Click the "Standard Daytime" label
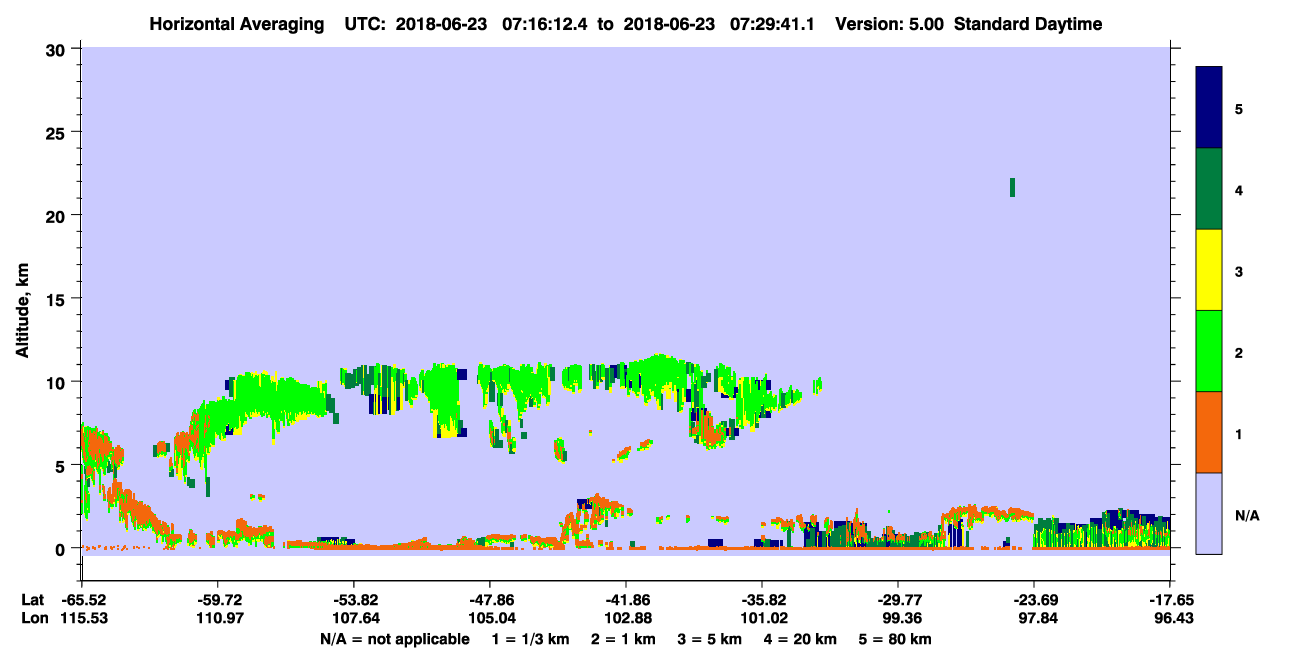 point(1029,25)
